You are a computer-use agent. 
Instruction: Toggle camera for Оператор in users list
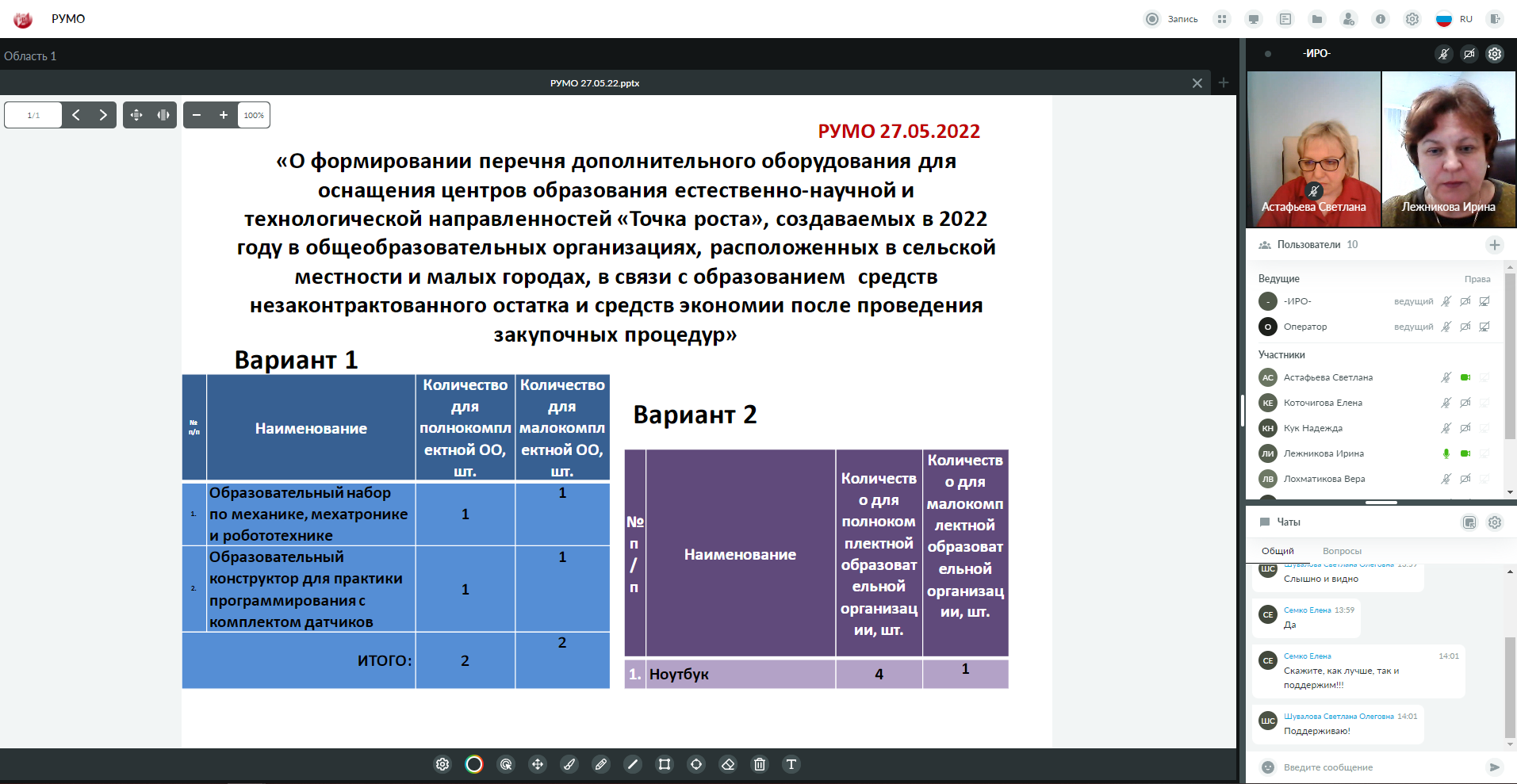point(1465,327)
